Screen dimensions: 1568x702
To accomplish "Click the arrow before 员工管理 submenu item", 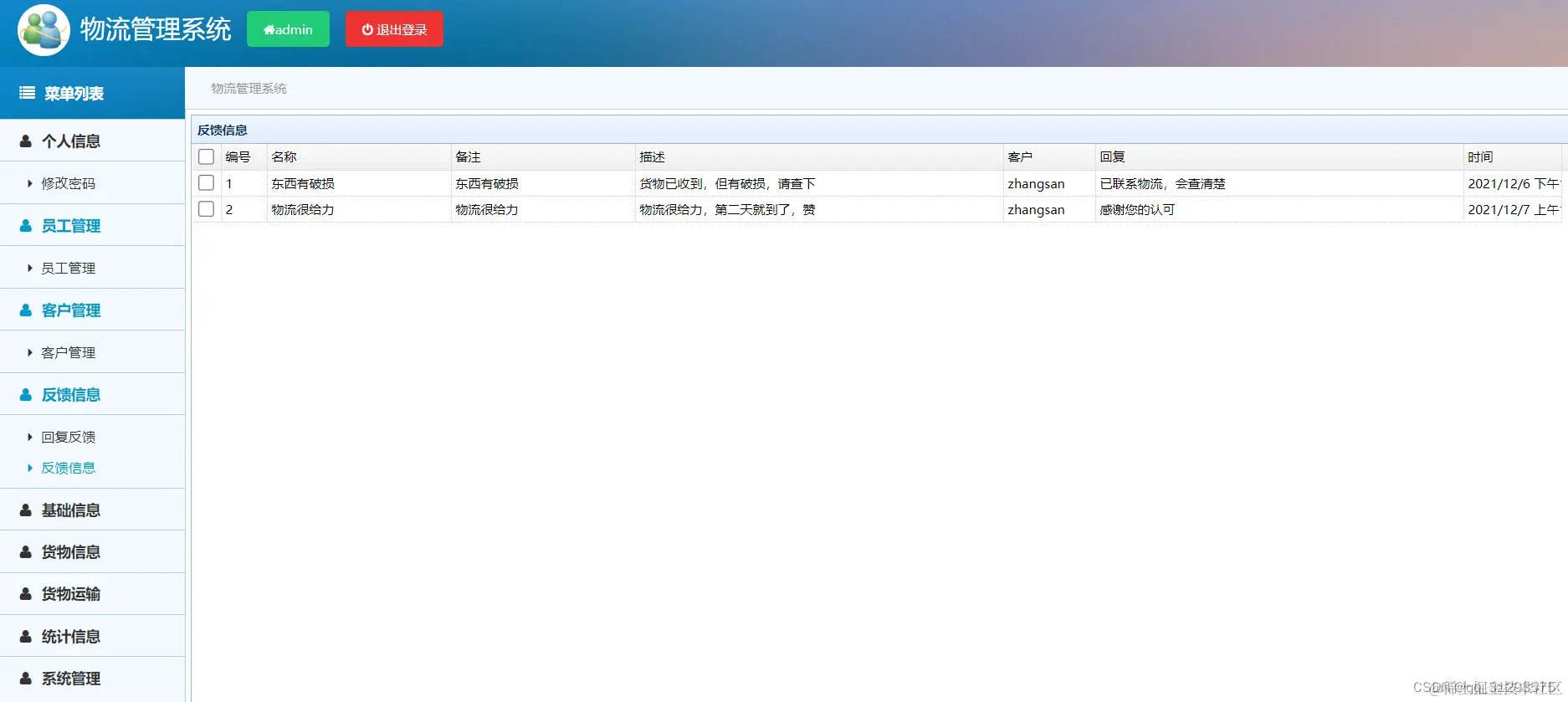I will click(x=30, y=268).
